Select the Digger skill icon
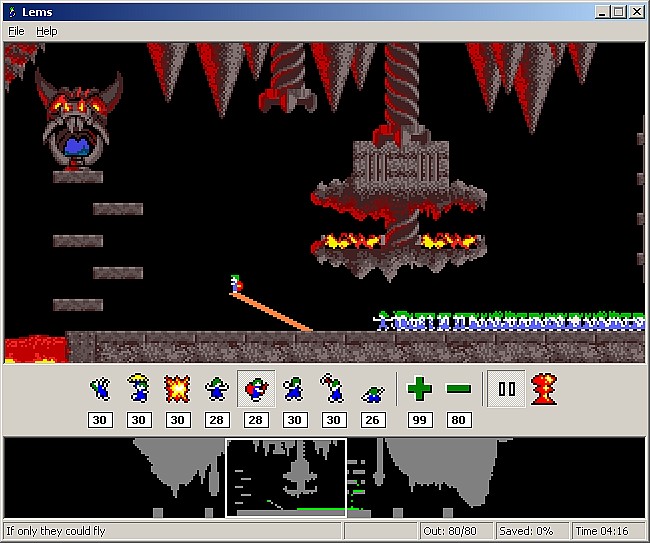This screenshot has height=543, width=650. (x=373, y=394)
